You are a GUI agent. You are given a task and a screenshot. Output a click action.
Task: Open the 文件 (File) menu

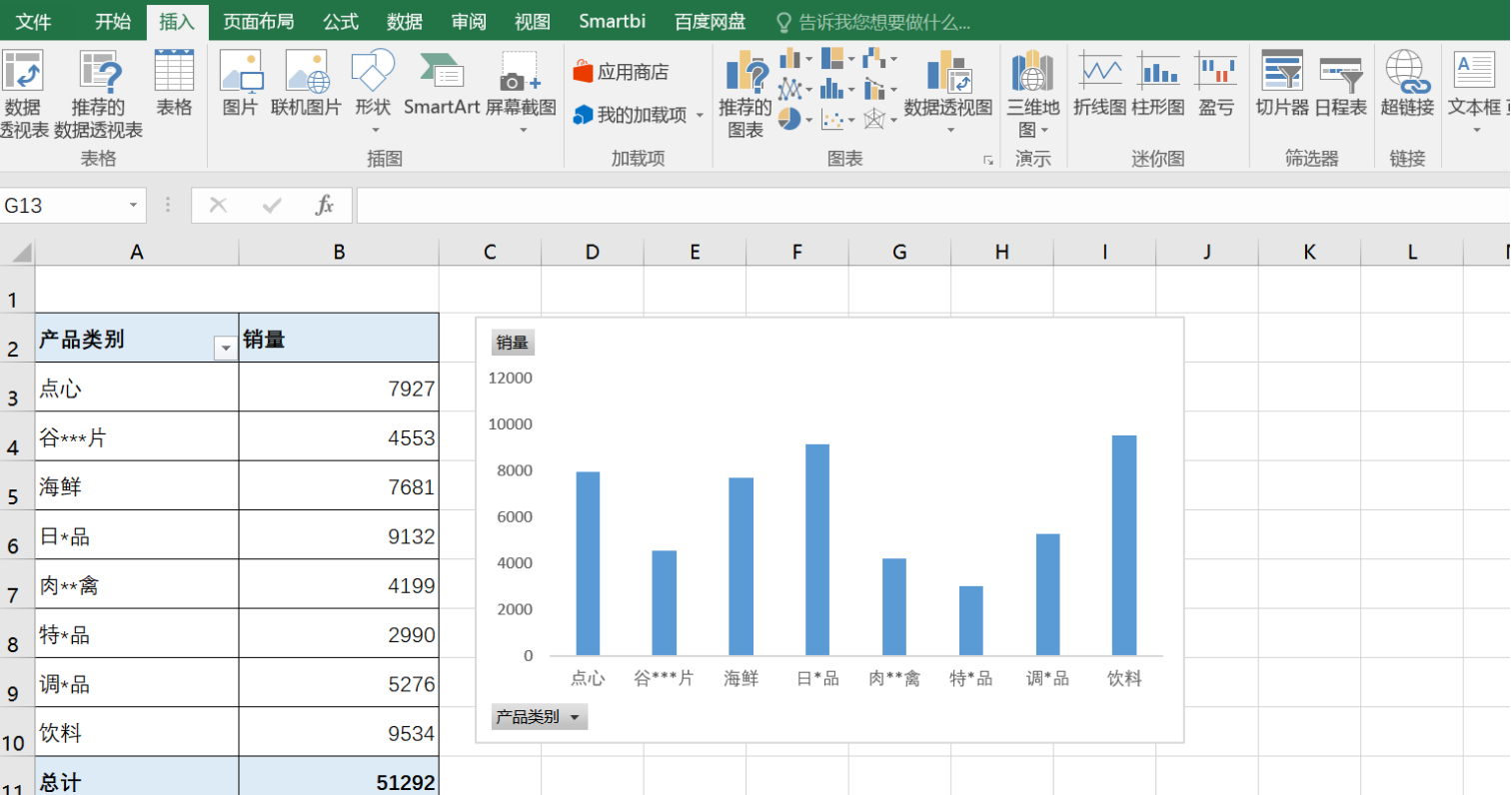point(33,22)
